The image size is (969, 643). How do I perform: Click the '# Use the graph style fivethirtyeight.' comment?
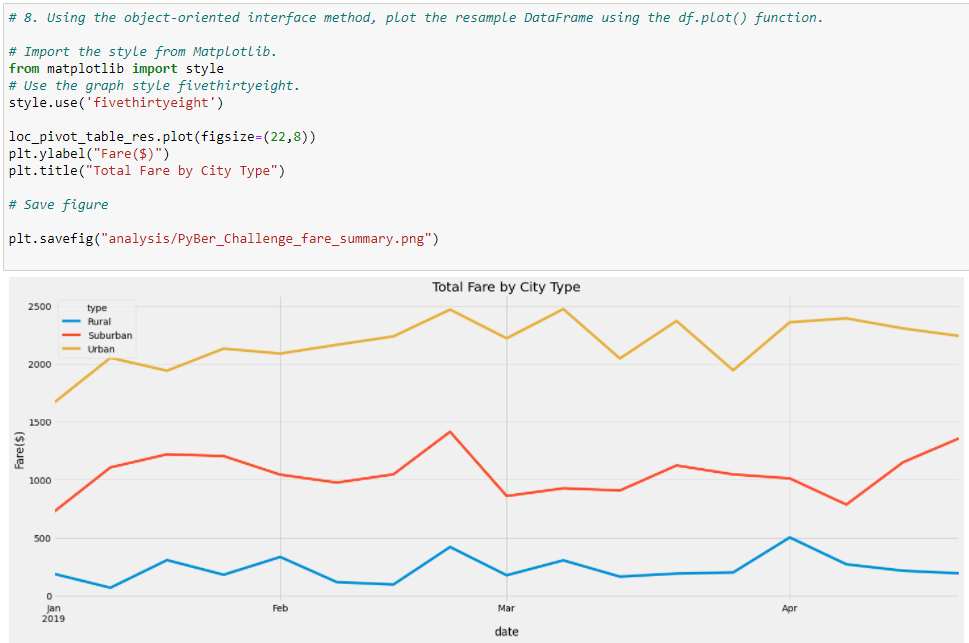coord(154,85)
